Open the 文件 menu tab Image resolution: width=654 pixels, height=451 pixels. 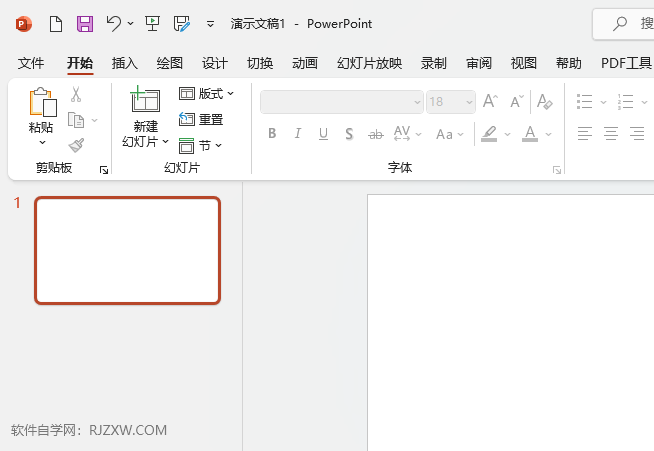[x=30, y=63]
